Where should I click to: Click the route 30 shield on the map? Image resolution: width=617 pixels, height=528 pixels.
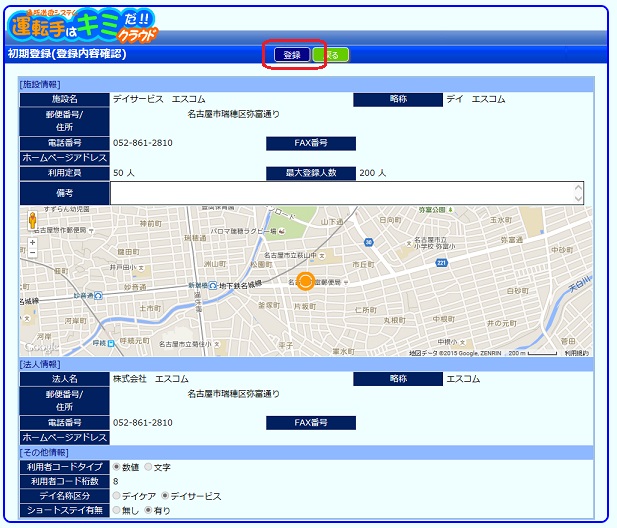(x=369, y=242)
